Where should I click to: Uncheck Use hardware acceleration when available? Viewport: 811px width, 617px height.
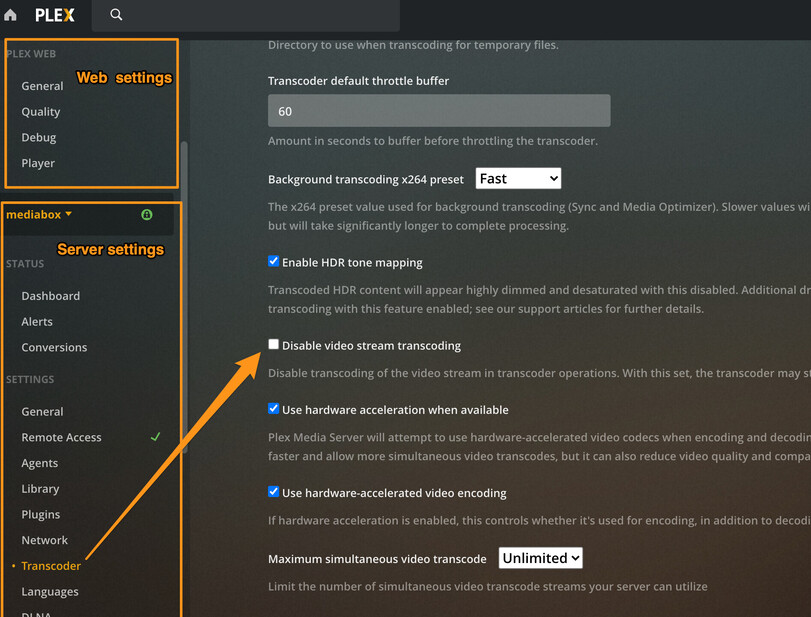coord(274,409)
